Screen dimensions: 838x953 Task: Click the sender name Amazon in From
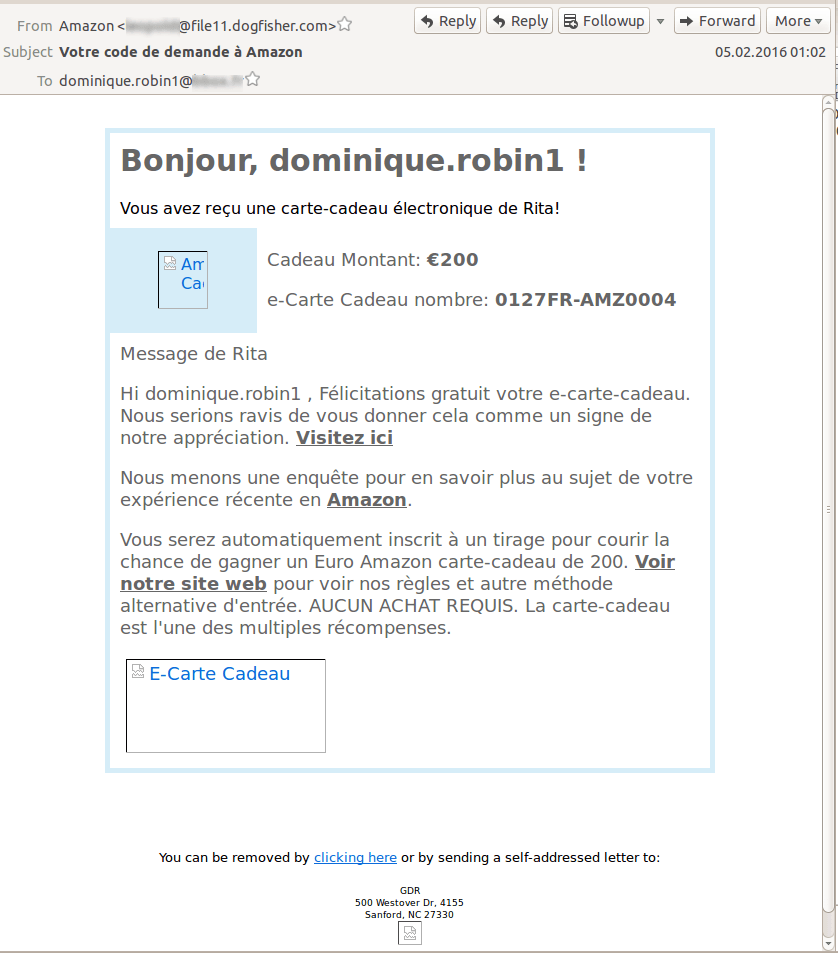click(x=86, y=26)
